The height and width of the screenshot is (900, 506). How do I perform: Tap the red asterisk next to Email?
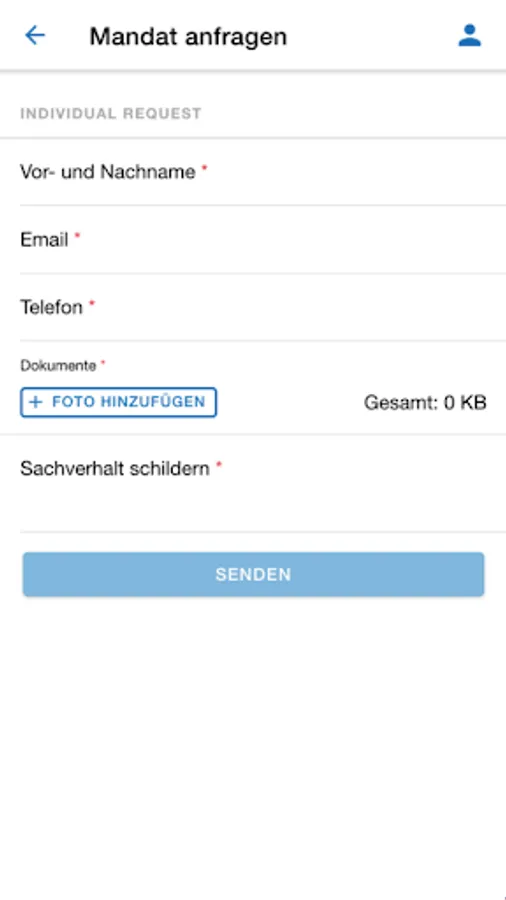(77, 235)
